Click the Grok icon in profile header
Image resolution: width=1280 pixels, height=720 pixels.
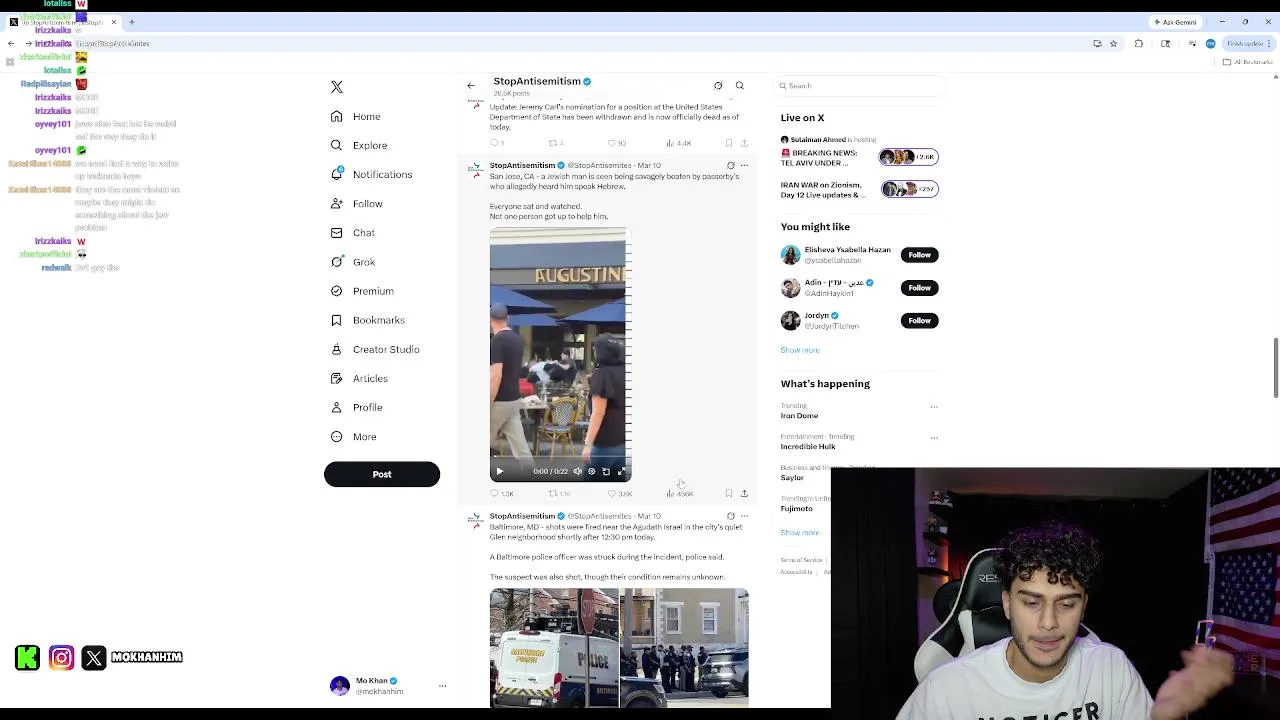pyautogui.click(x=718, y=85)
